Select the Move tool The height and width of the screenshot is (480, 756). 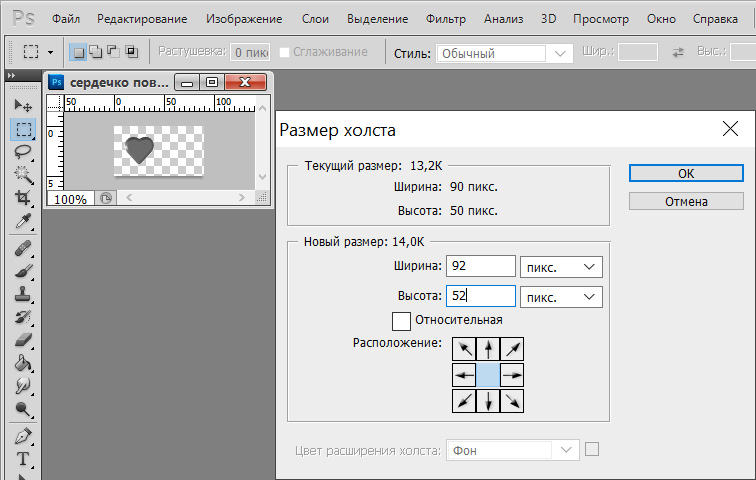click(x=23, y=105)
